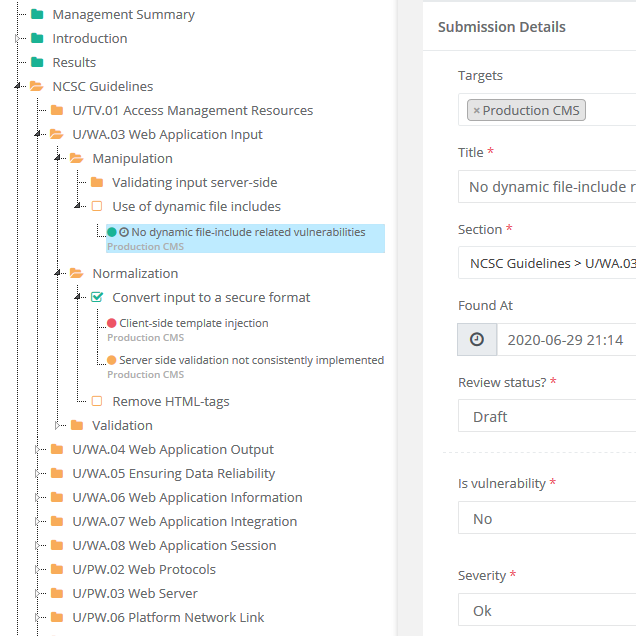This screenshot has height=636, width=636.
Task: Open the Severity dropdown showing Ok
Action: (x=547, y=610)
